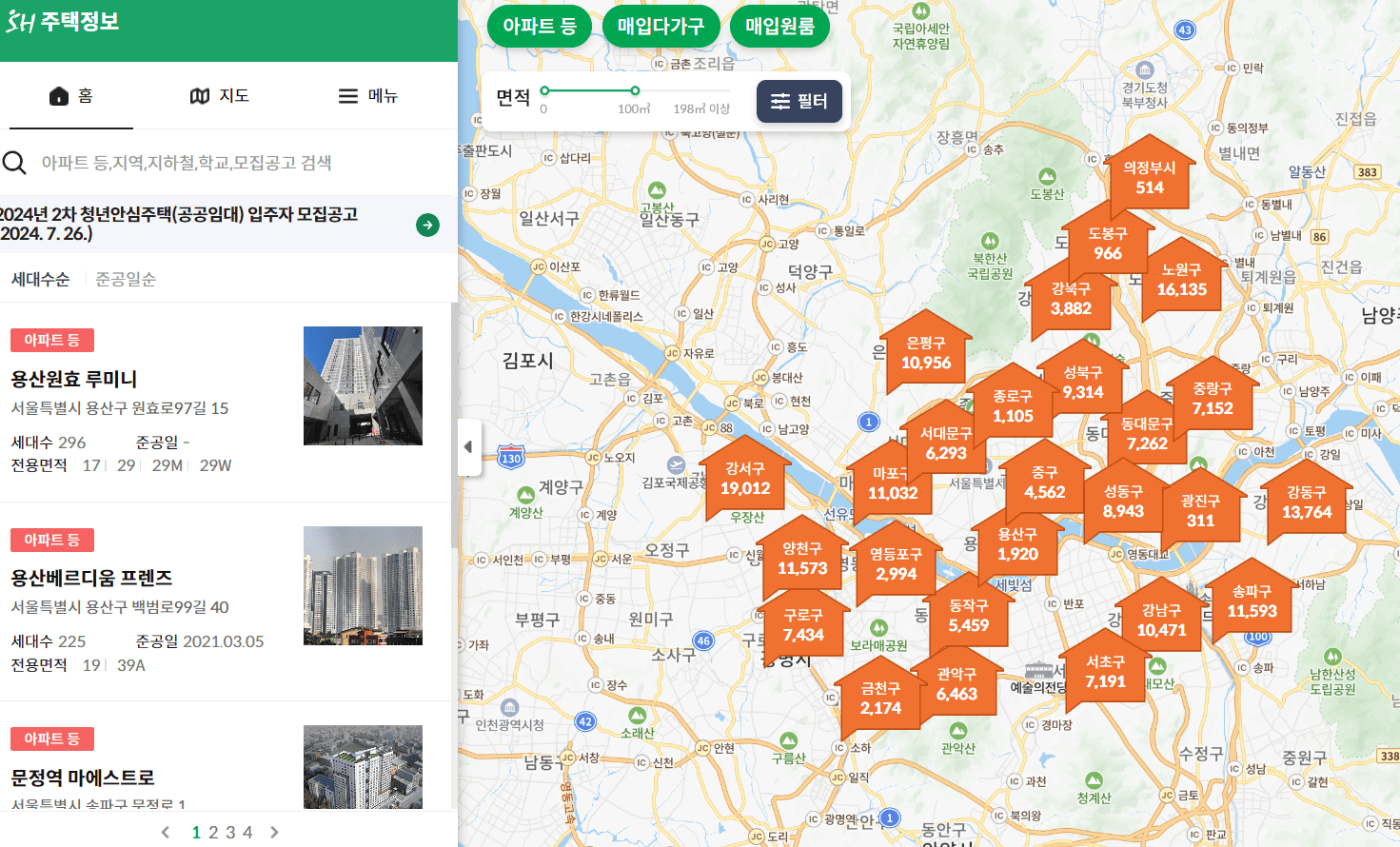The height and width of the screenshot is (847, 1400).
Task: Sort listings by 준공일순
Action: coord(126,279)
